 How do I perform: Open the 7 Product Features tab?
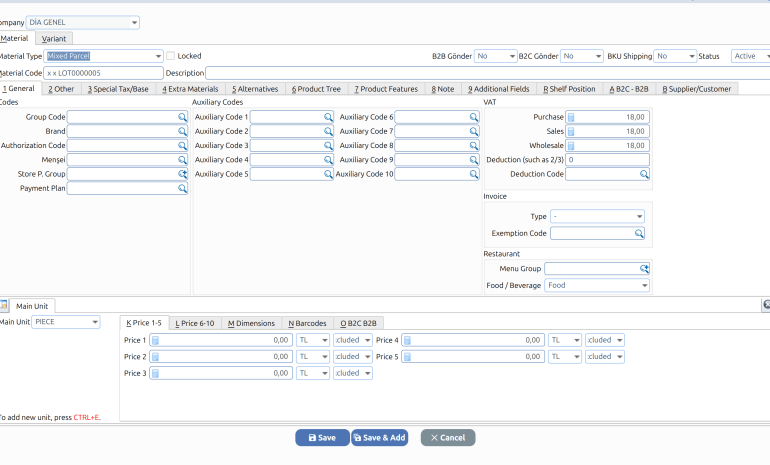386,89
